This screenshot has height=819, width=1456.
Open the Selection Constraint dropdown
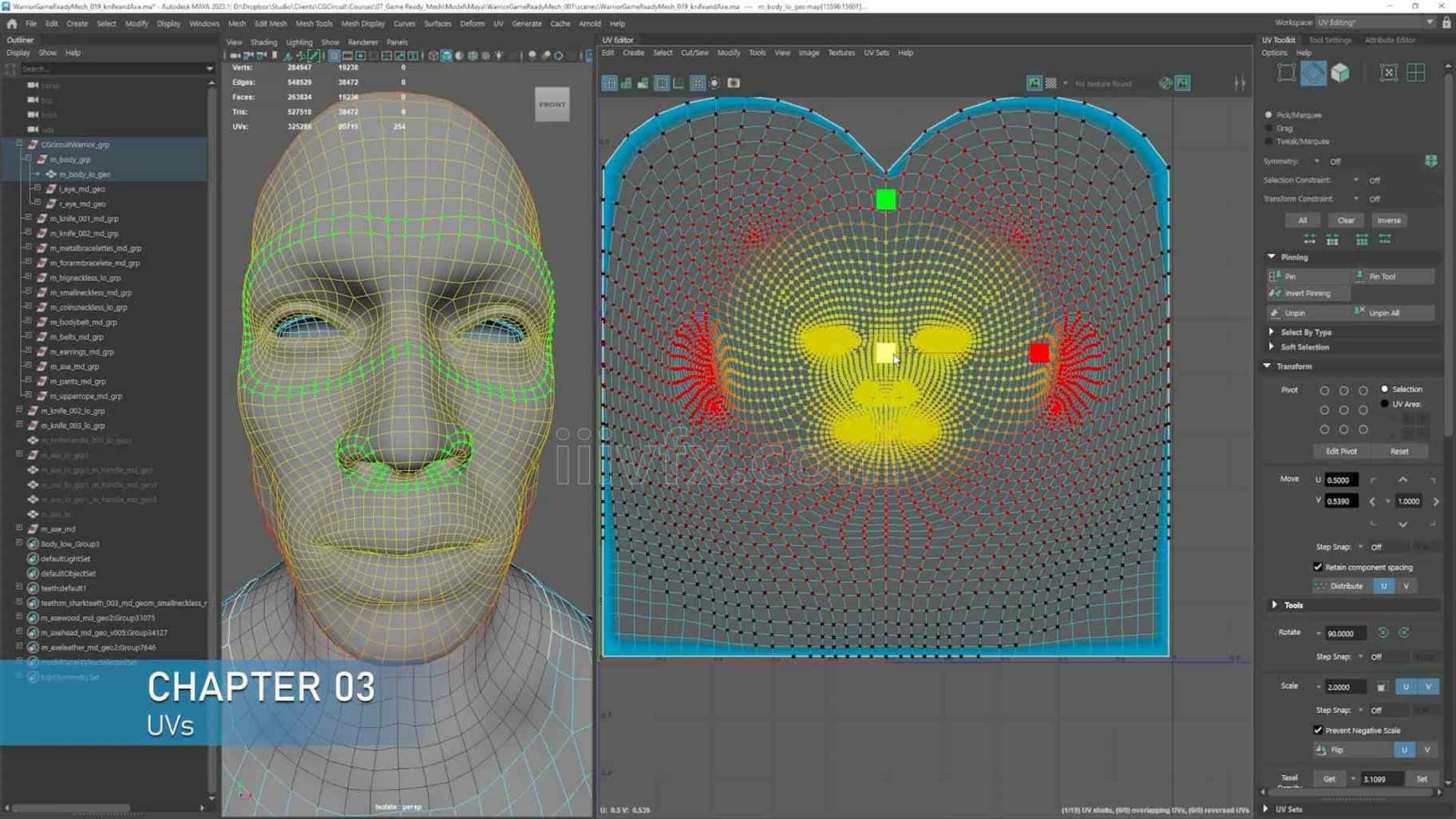point(1355,180)
